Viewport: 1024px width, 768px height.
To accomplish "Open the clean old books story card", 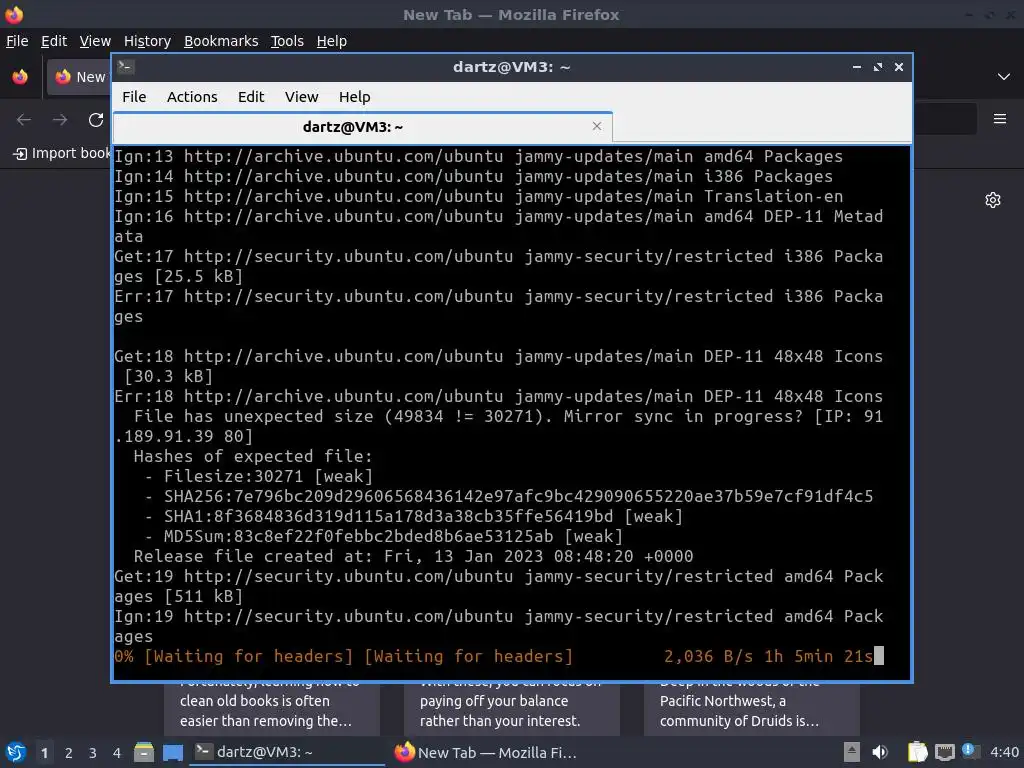I will [272, 709].
